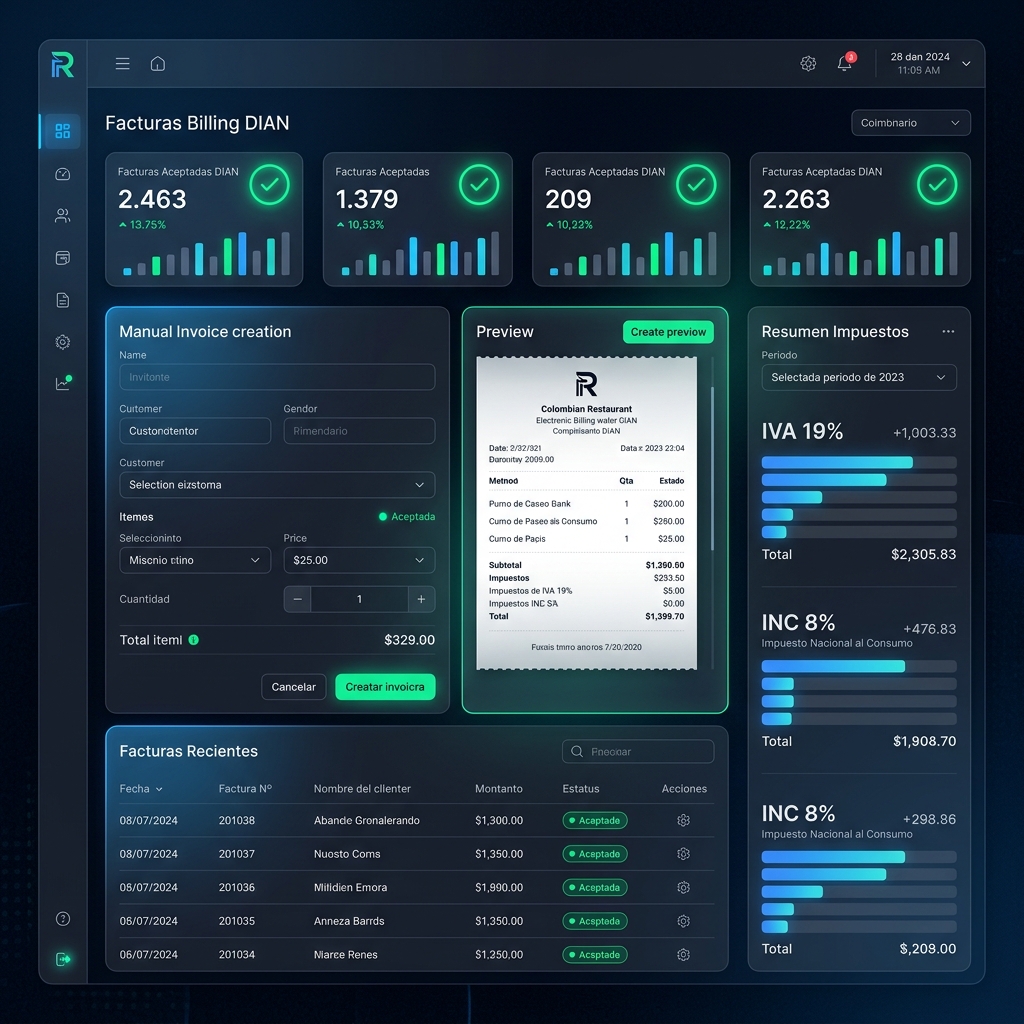This screenshot has width=1024, height=1024.
Task: Click the logout icon at sidebar bottom
Action: [63, 959]
